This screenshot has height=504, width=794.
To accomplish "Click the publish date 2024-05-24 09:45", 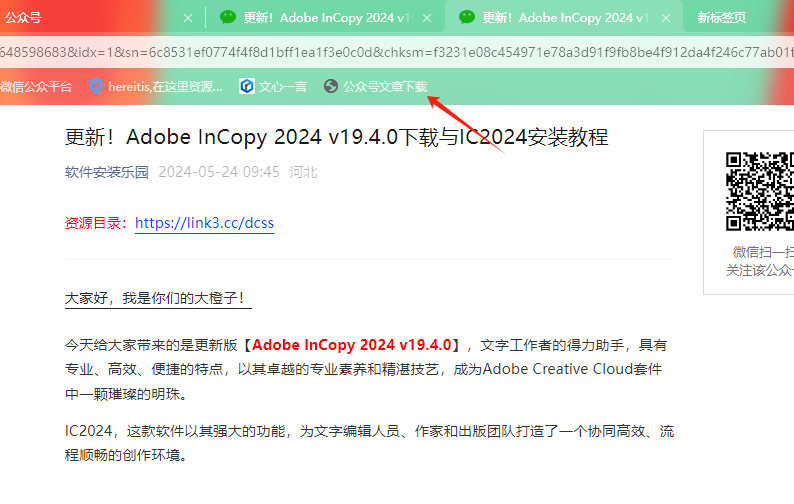I will [219, 172].
